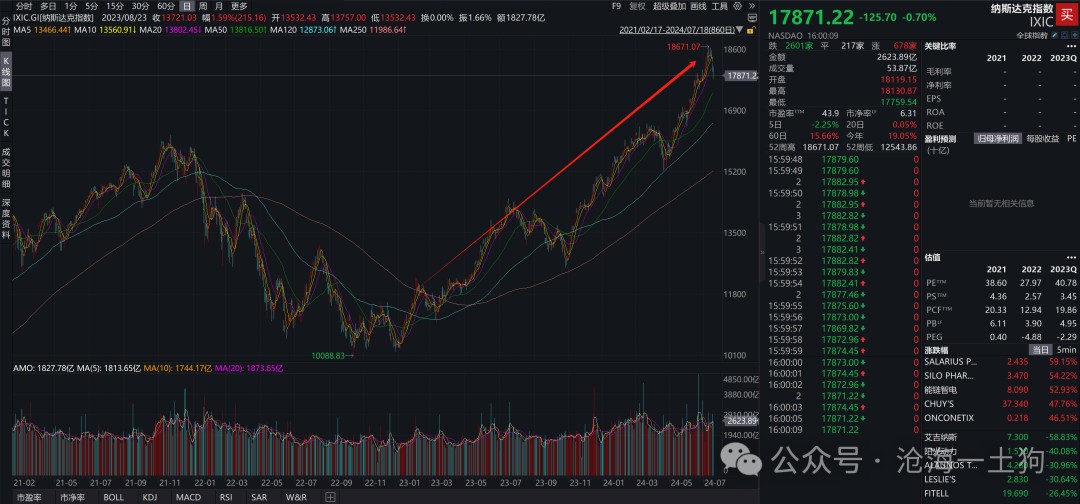Click the red buy icon
The height and width of the screenshot is (504, 1080).
pos(1067,15)
